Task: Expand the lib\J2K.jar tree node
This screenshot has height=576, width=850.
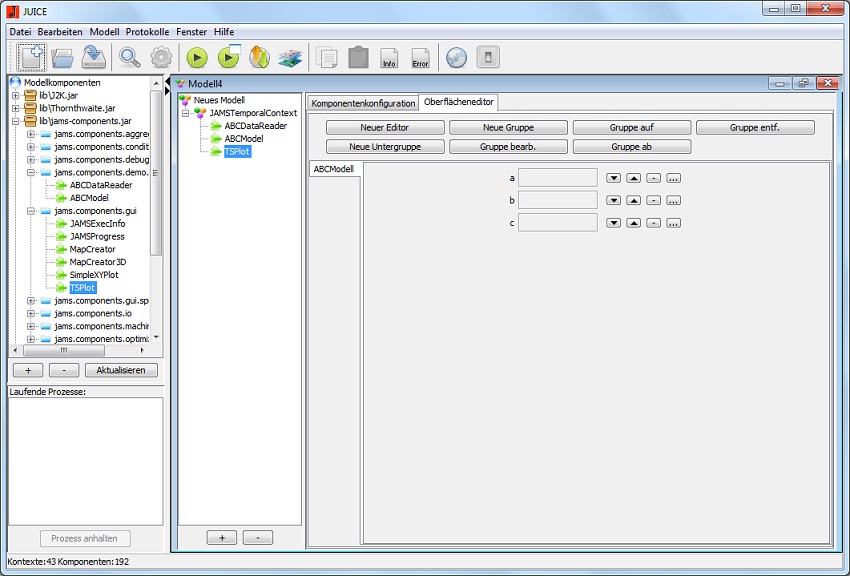Action: tap(16, 95)
